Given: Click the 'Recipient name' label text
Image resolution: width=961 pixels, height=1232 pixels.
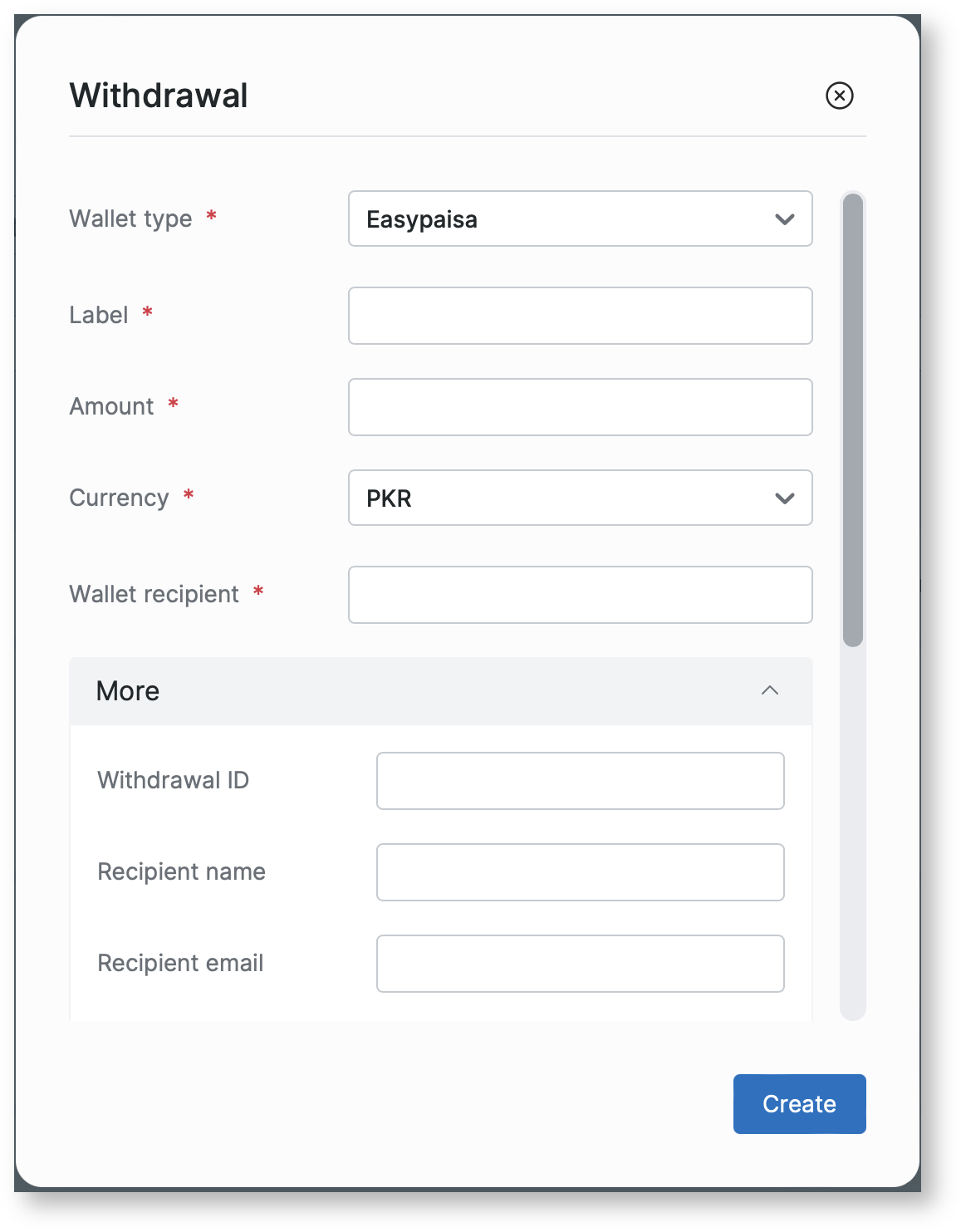Looking at the screenshot, I should click(x=181, y=871).
